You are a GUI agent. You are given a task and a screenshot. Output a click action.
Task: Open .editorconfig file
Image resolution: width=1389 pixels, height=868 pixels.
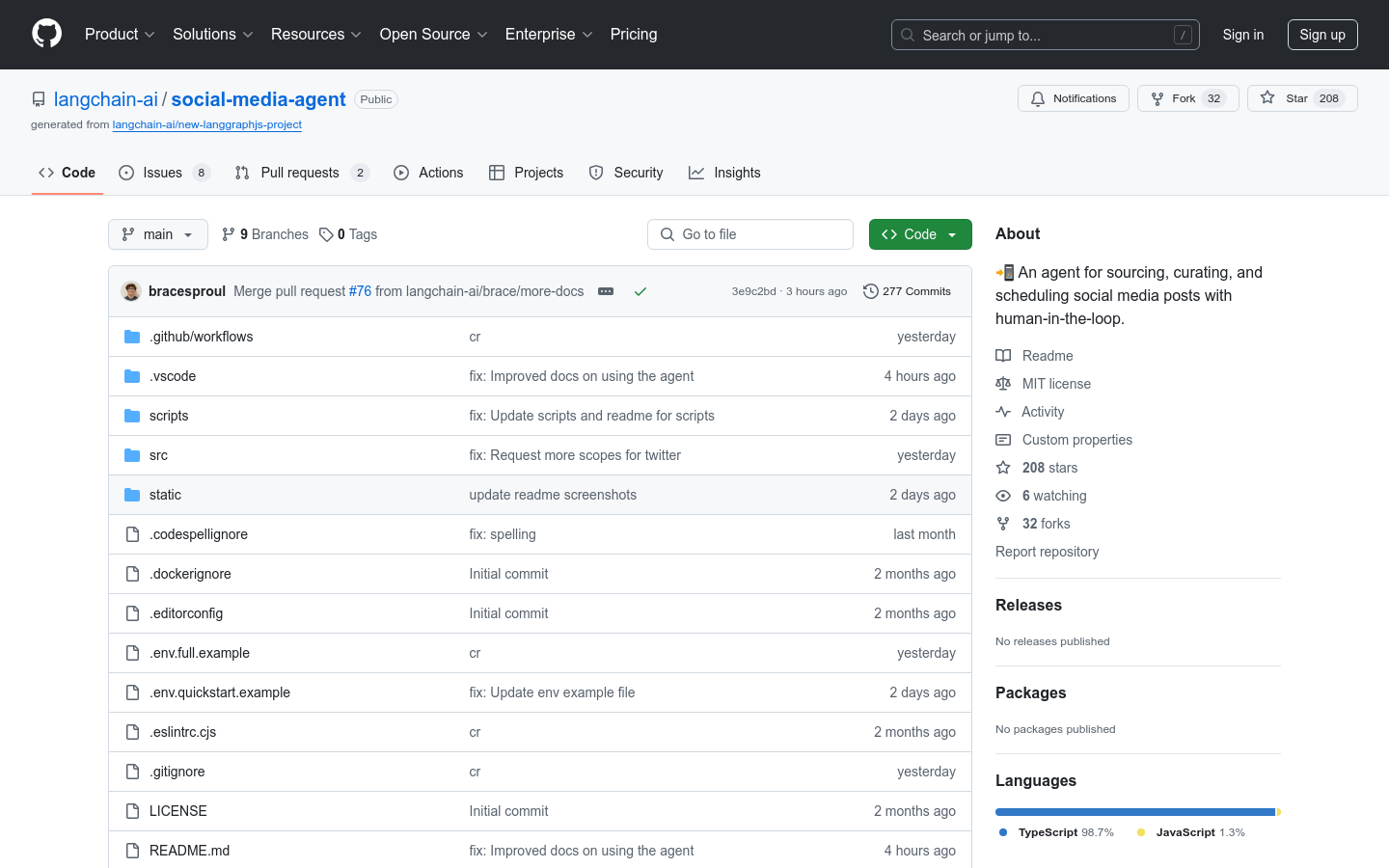[186, 613]
